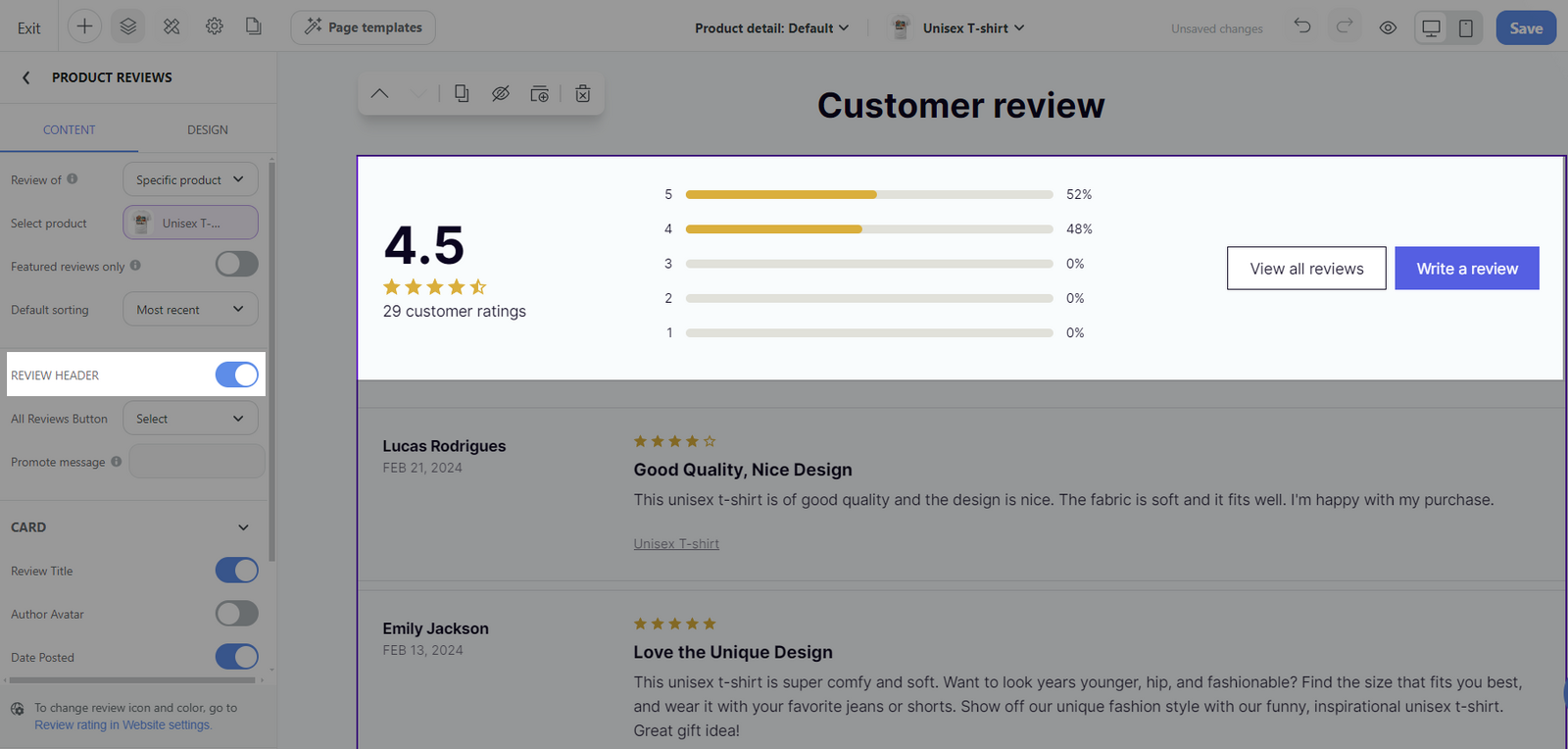Open the pages icon in top bar
Screen dimensions: 1568x749
point(254,26)
